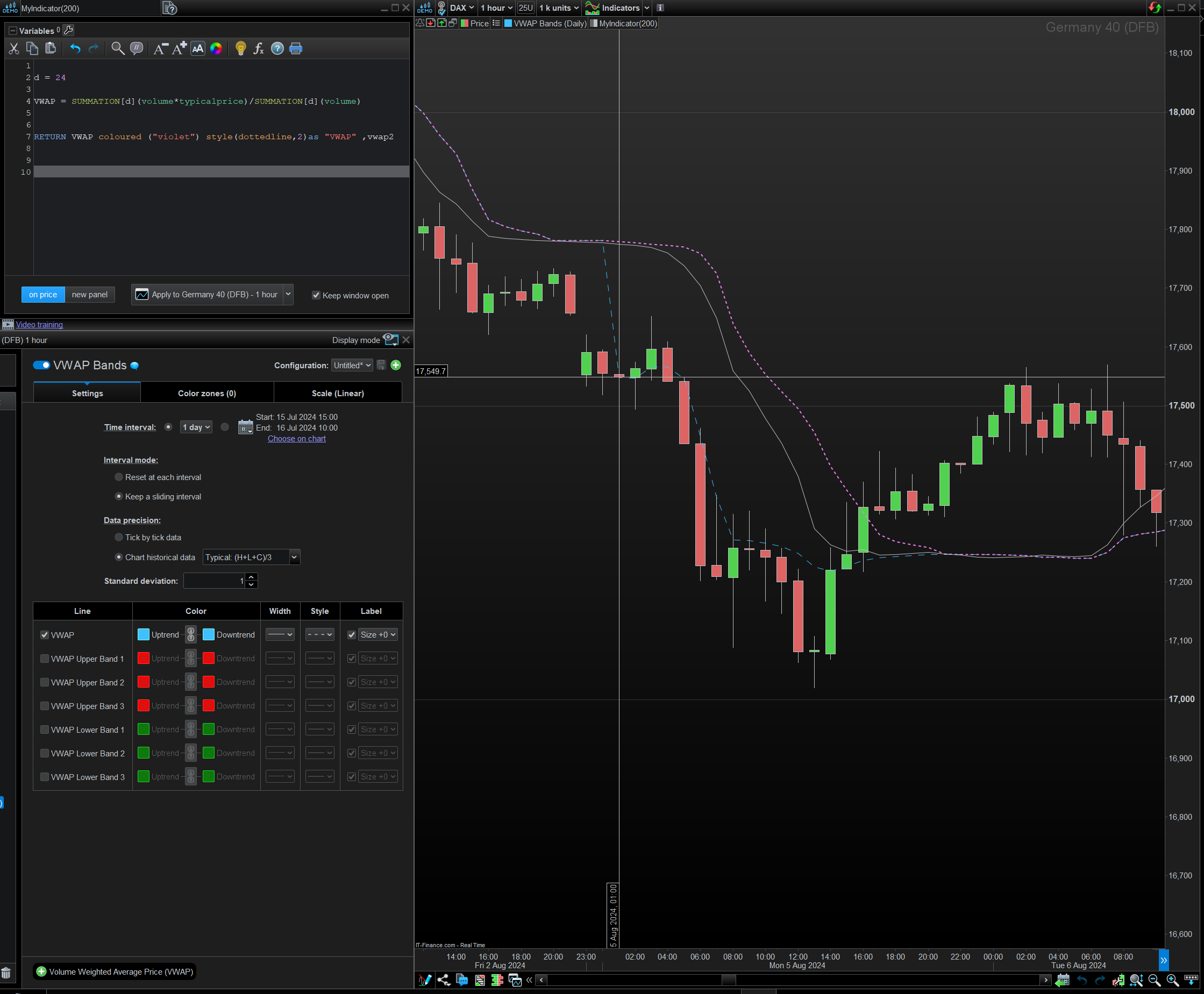Click the printer icon in editor toolbar
1204x994 pixels.
point(296,49)
